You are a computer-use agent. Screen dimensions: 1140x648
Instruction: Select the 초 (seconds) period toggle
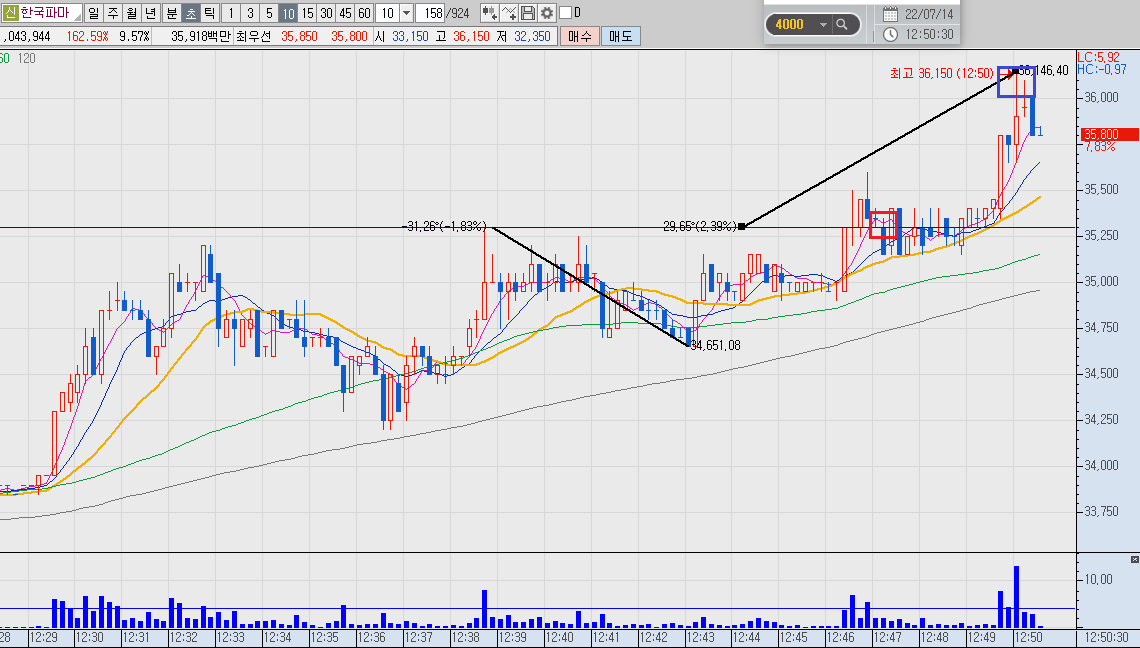tap(190, 13)
